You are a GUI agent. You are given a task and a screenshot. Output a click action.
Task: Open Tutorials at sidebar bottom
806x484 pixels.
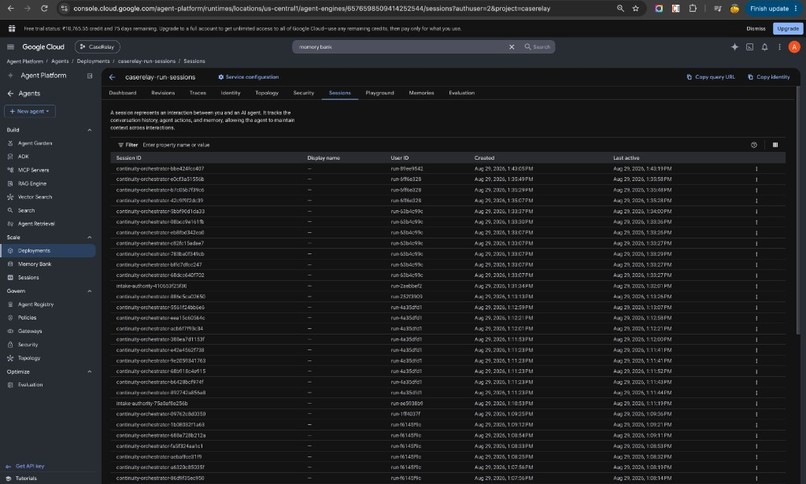coord(26,478)
